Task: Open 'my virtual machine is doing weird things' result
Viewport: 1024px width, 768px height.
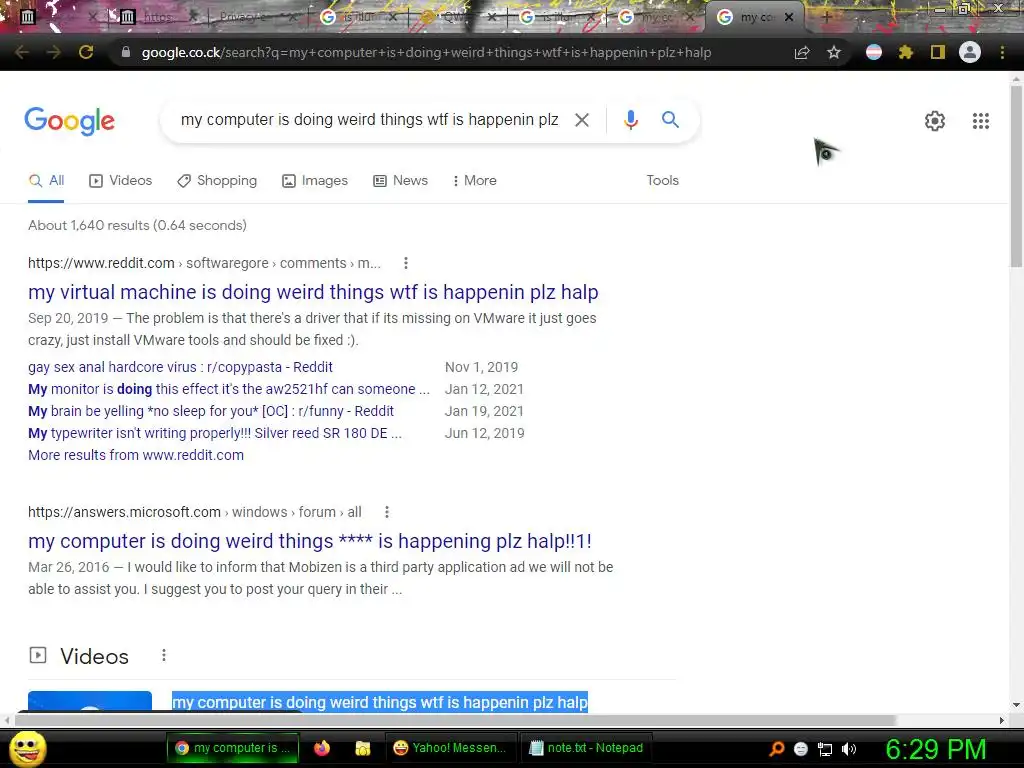Action: coord(313,292)
